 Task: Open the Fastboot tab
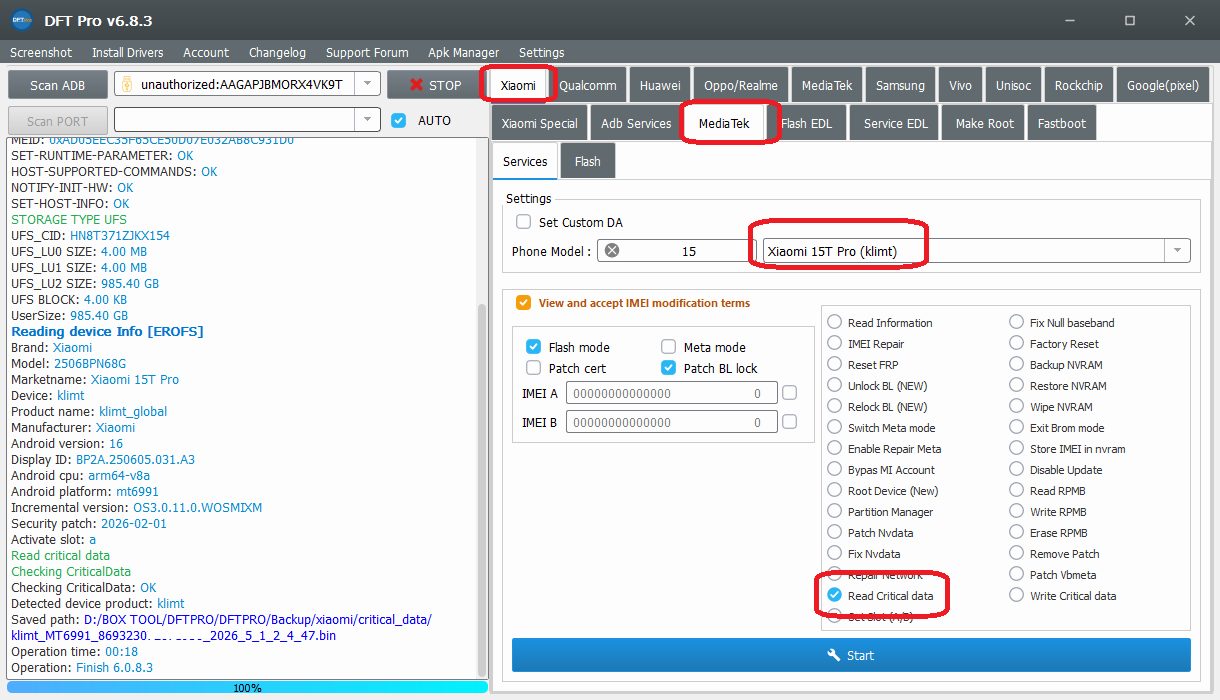pos(1061,123)
